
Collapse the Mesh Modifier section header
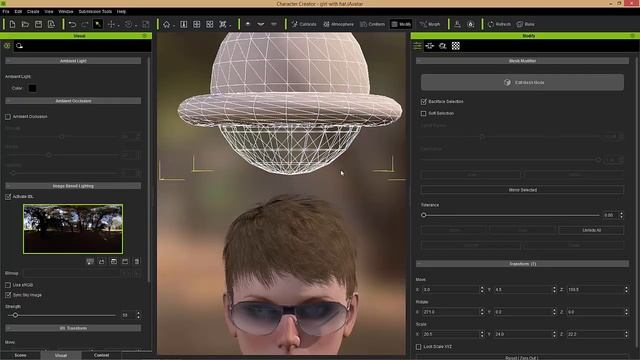point(522,61)
